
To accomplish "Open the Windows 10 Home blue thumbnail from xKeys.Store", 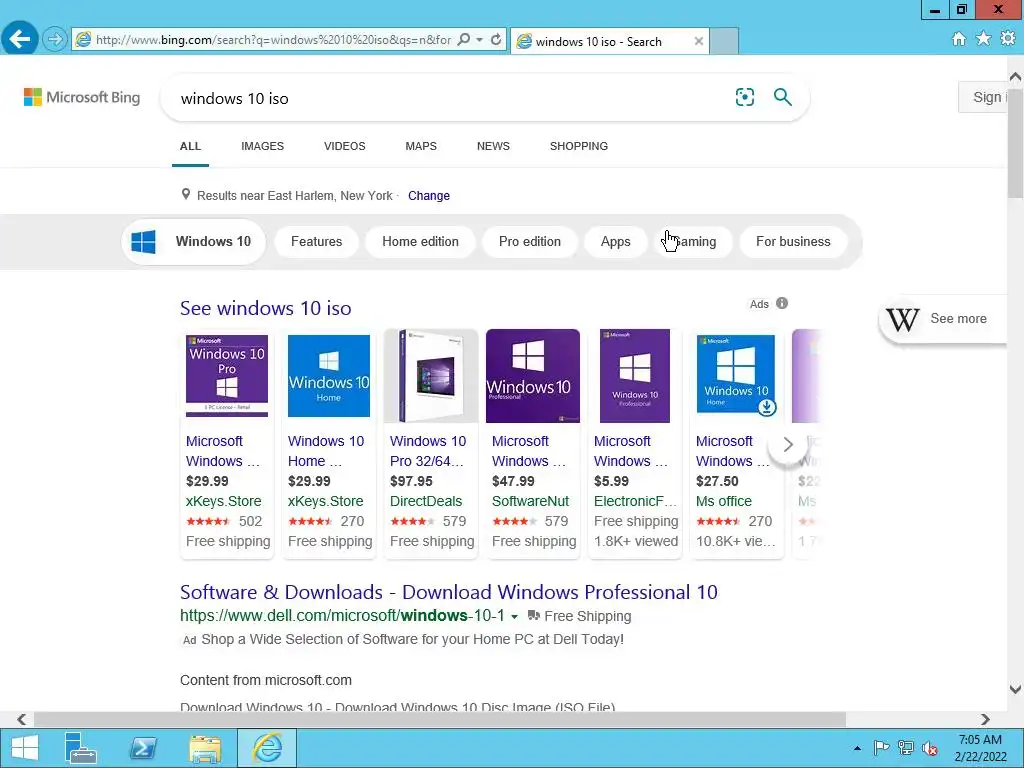I will click(328, 376).
